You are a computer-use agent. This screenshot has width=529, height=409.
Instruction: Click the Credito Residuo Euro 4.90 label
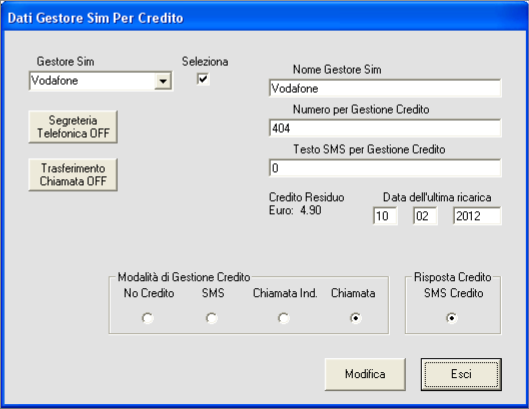(x=306, y=204)
